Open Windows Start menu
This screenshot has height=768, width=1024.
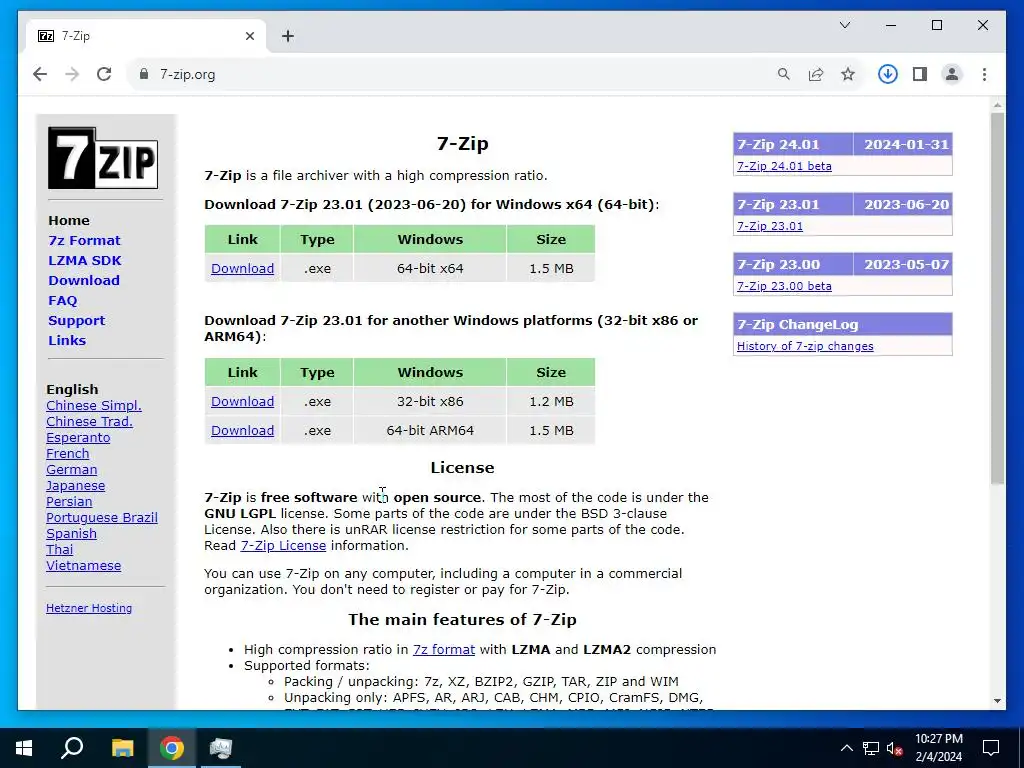point(24,748)
